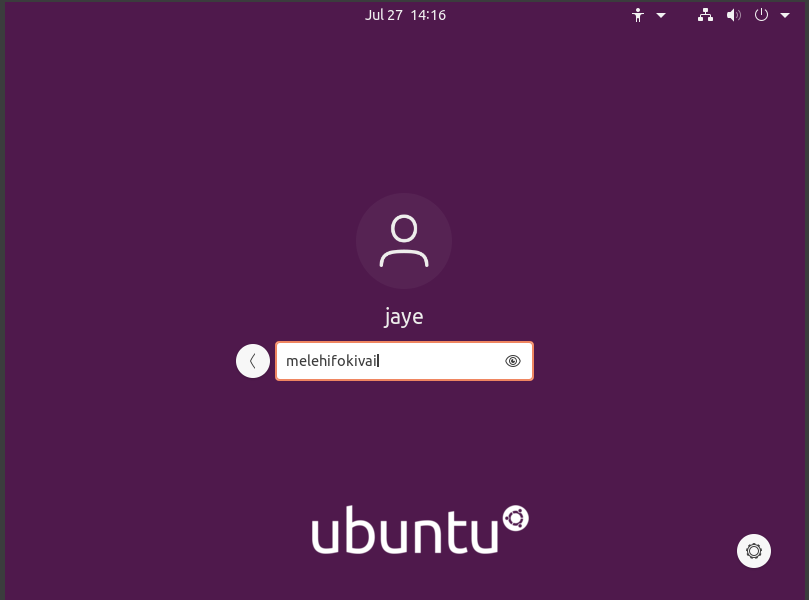Focus the password input field
809x600 pixels.
pyautogui.click(x=404, y=361)
